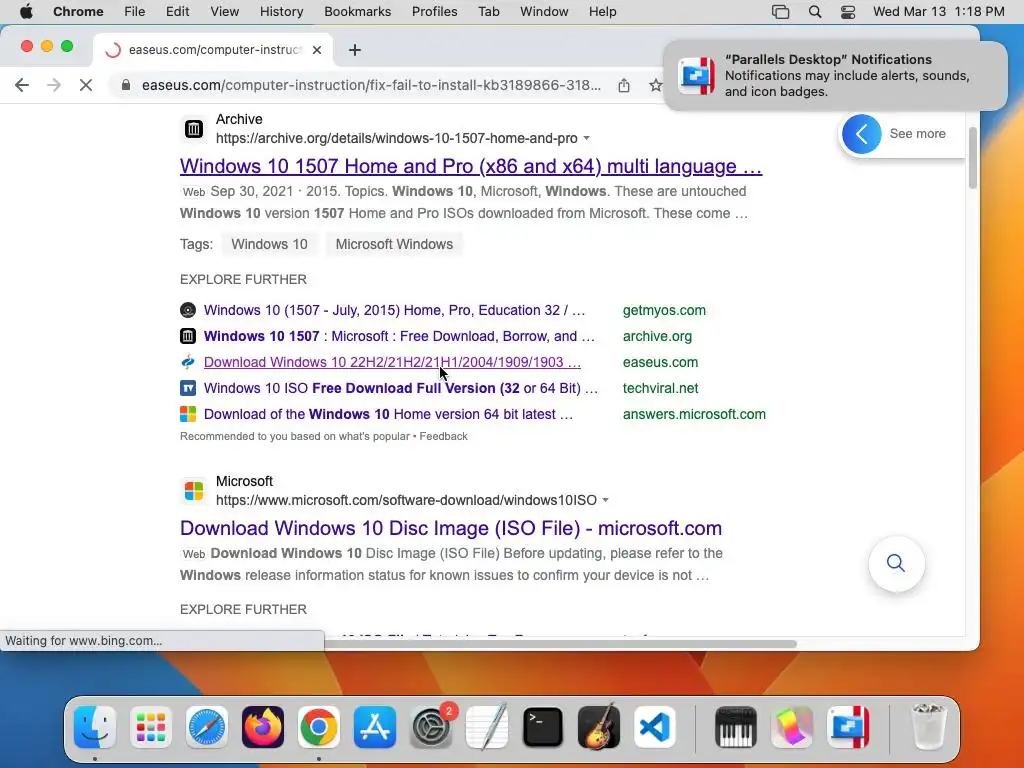Image resolution: width=1024 pixels, height=768 pixels.
Task: Open the Chrome menu
Action: coord(78,12)
